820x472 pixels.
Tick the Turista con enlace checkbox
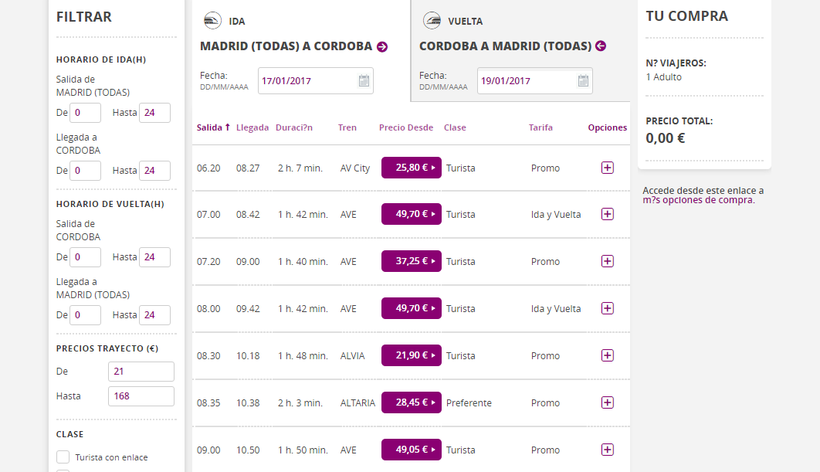coord(63,457)
